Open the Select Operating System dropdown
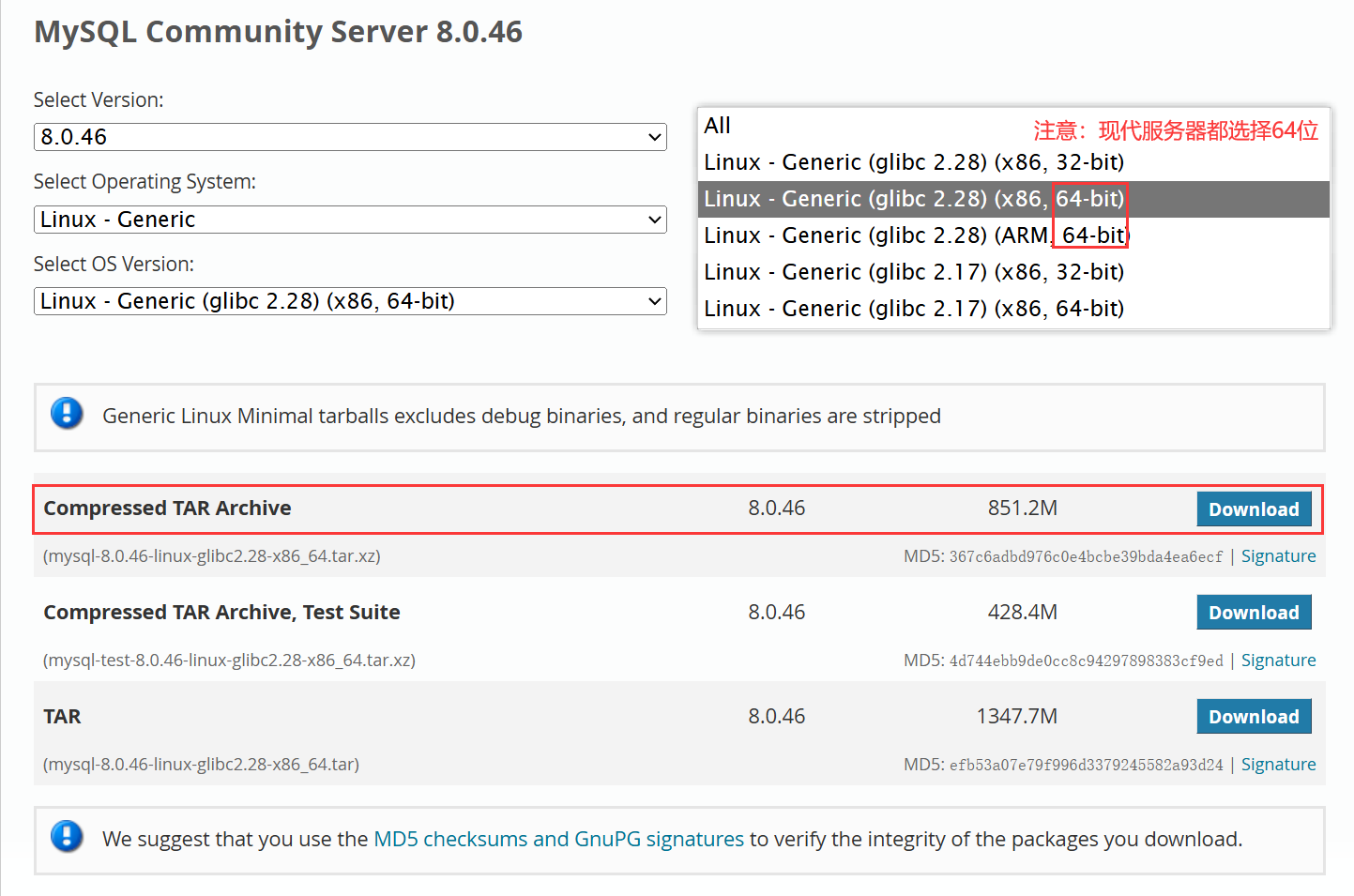 click(350, 220)
